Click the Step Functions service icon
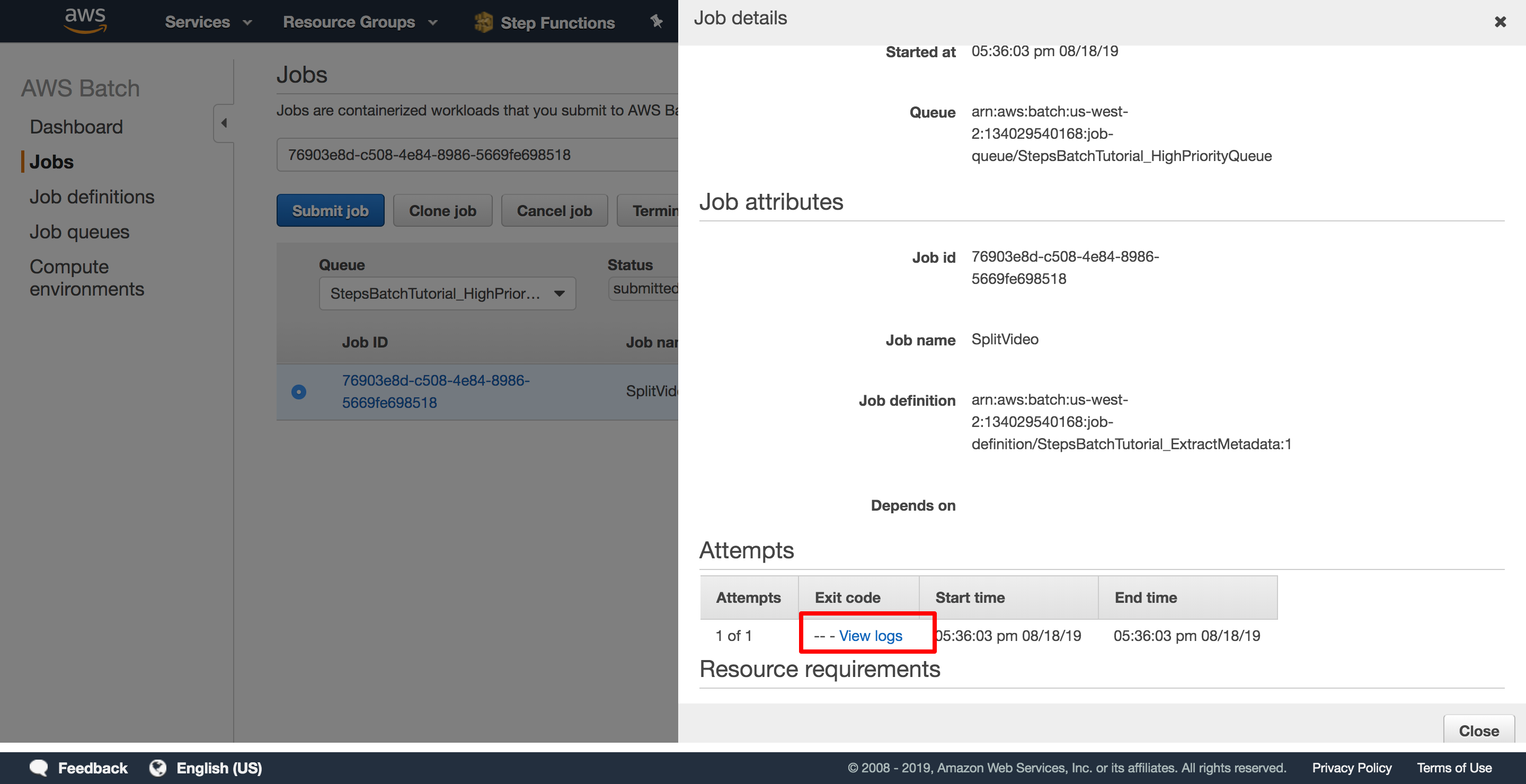This screenshot has width=1526, height=784. (483, 22)
